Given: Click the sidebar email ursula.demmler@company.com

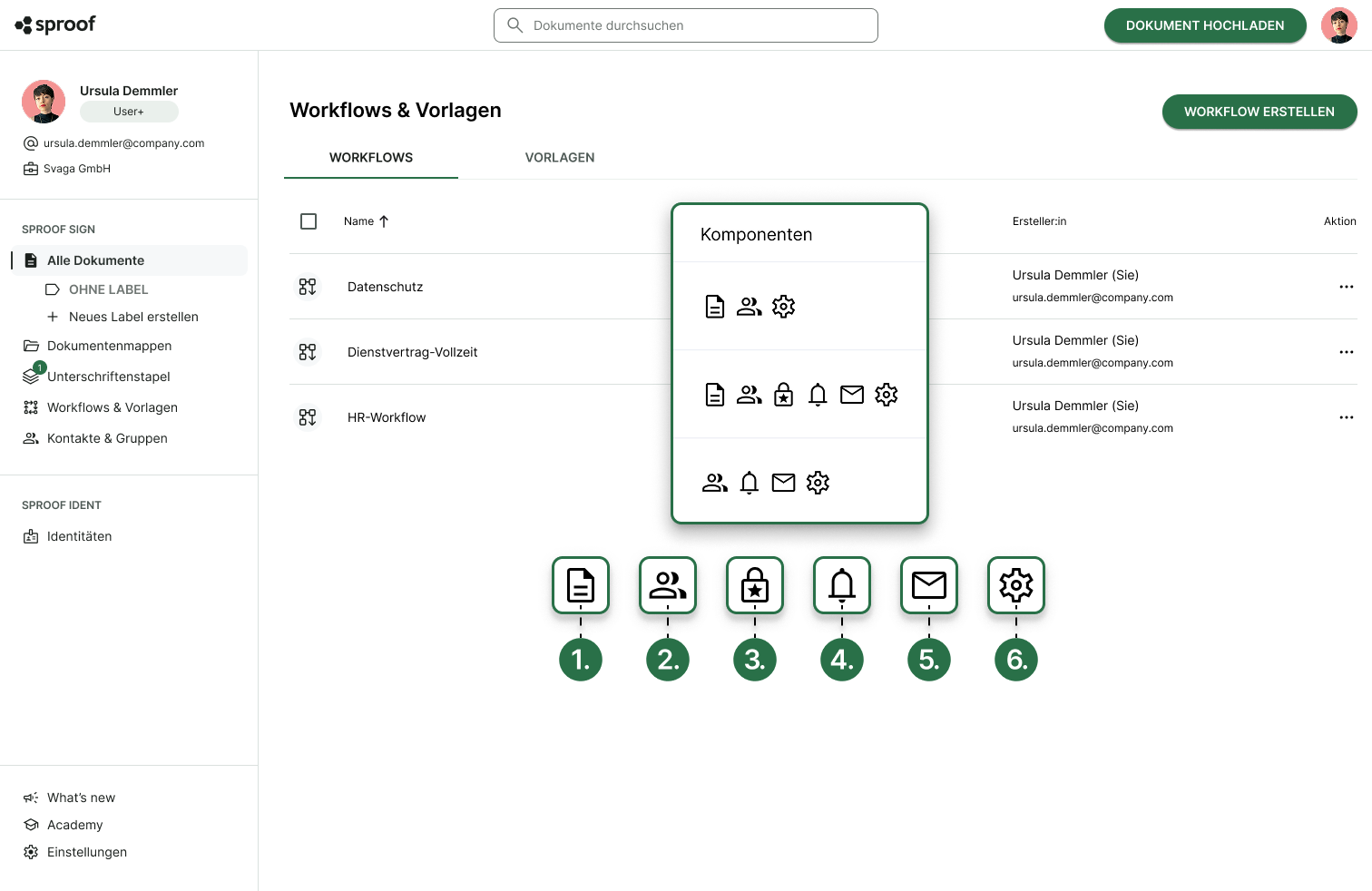Looking at the screenshot, I should pos(124,143).
